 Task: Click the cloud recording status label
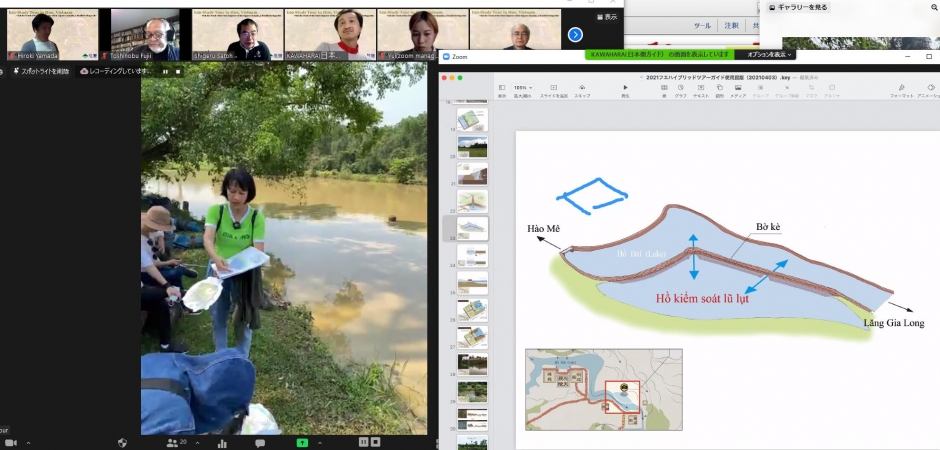tap(117, 71)
